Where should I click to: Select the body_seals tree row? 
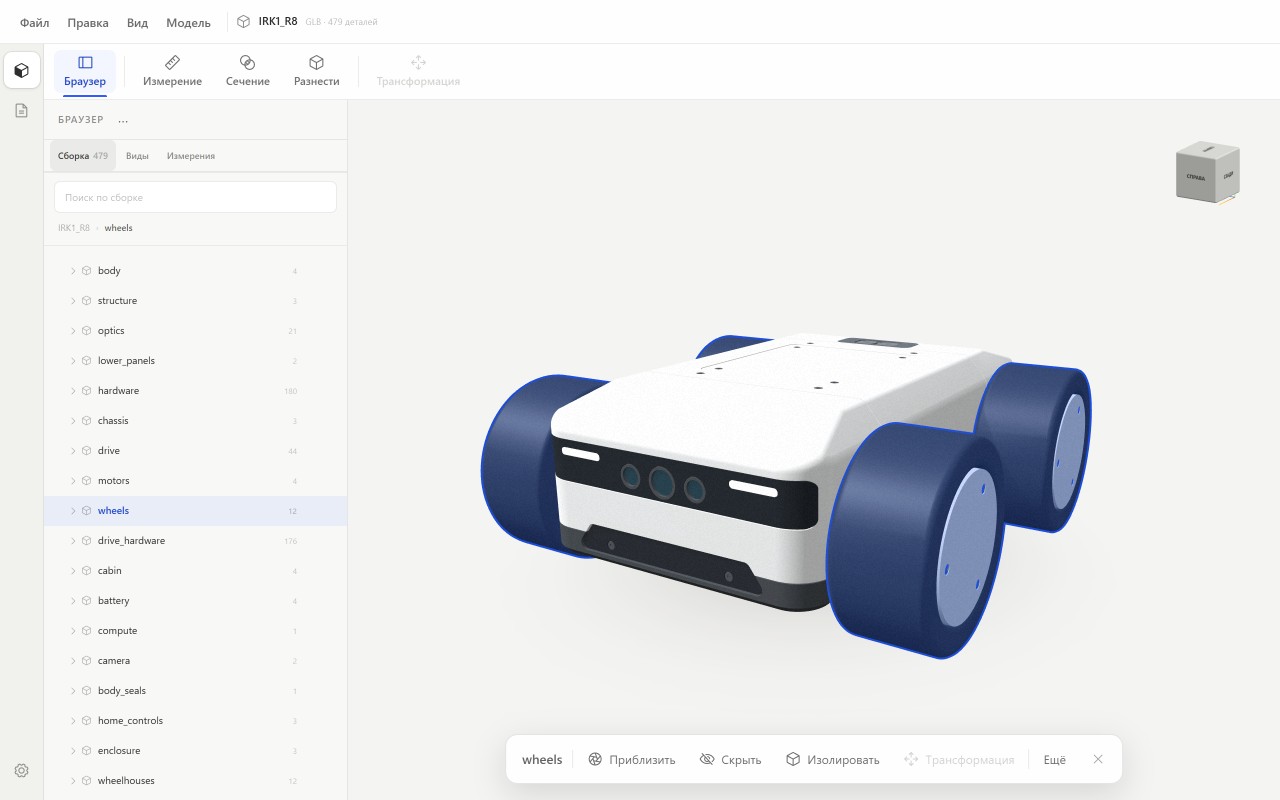point(195,691)
